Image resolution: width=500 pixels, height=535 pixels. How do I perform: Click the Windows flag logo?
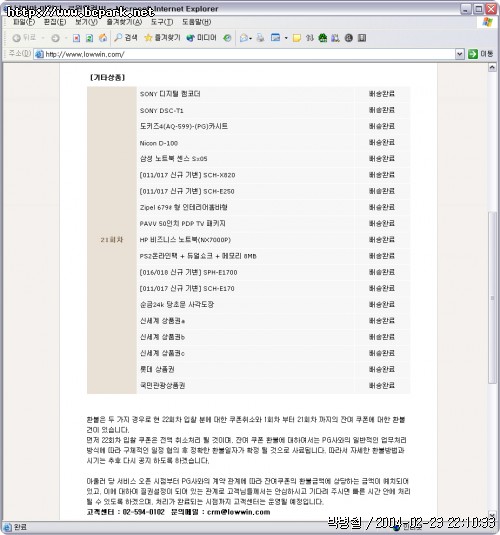click(487, 22)
